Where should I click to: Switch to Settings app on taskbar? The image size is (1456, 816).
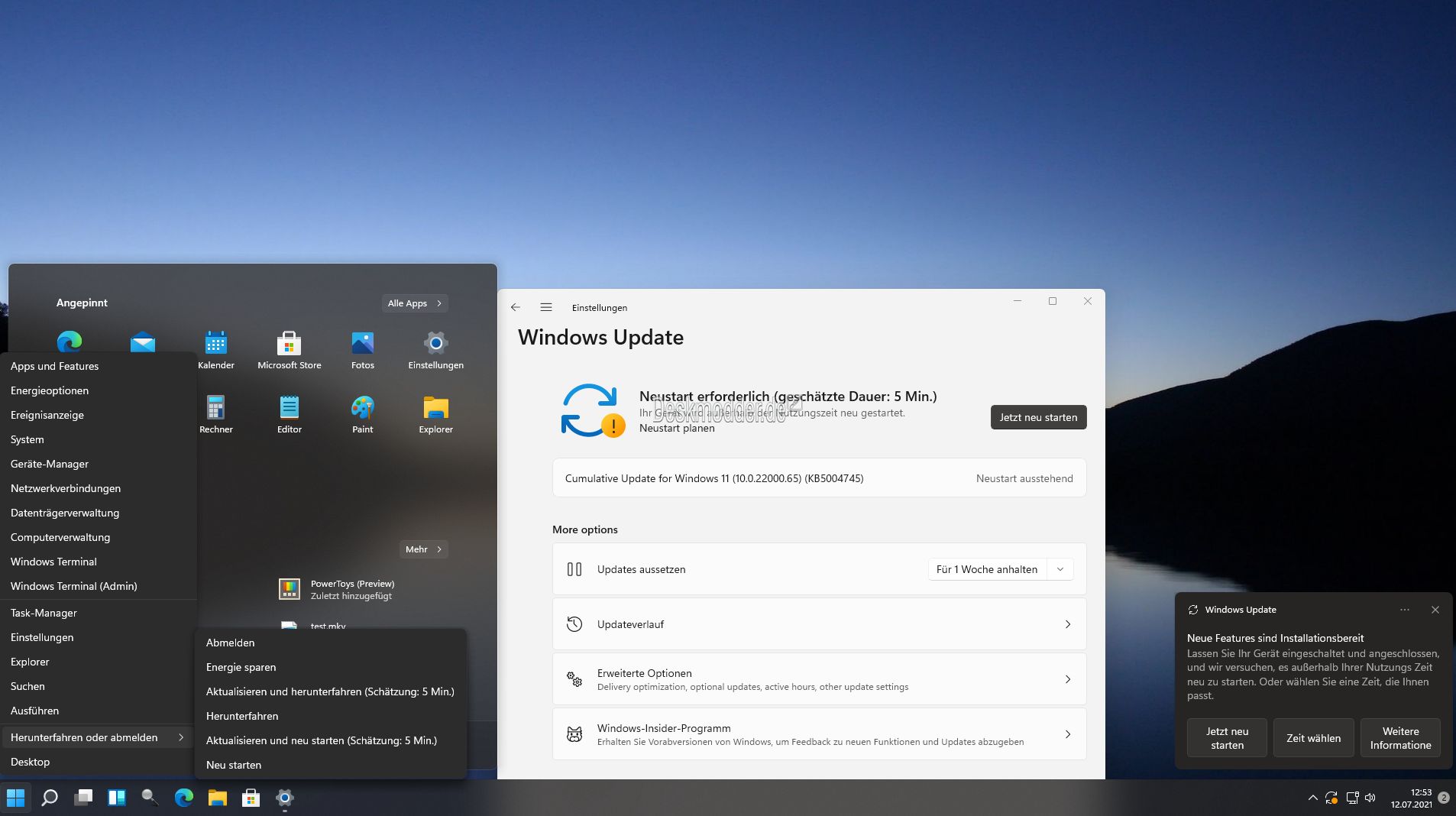pos(285,798)
